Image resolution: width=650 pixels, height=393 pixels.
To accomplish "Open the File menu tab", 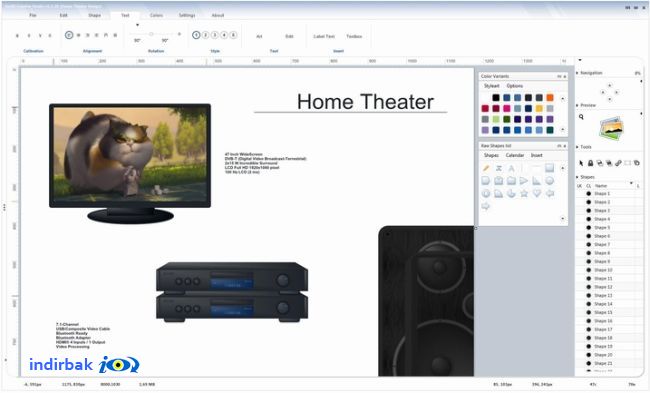I will (x=33, y=15).
